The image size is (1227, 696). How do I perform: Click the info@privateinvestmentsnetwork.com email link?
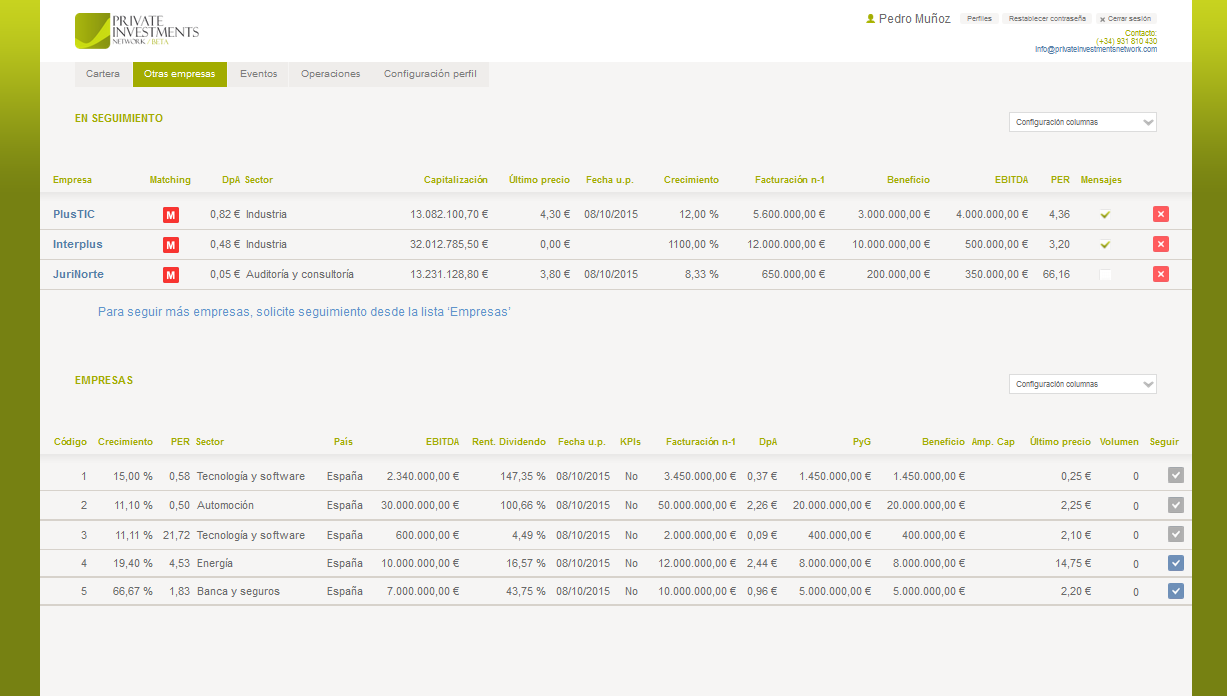point(1095,49)
